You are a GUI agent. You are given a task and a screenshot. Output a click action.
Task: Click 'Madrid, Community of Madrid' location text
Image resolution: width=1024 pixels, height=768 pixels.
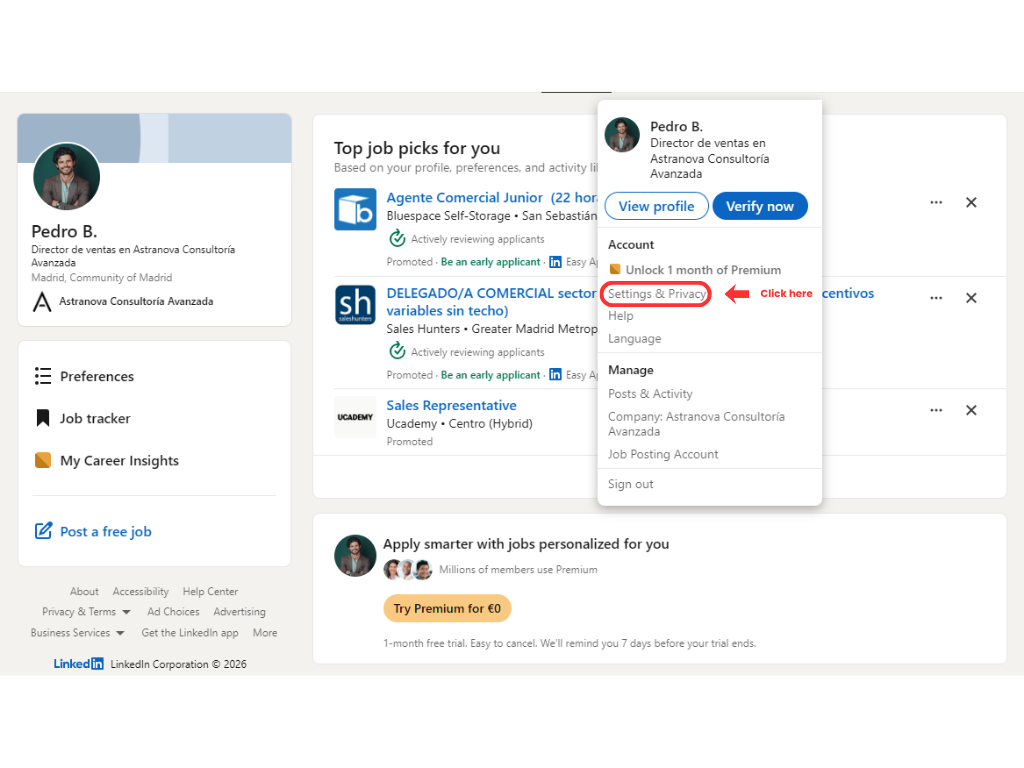click(x=102, y=278)
